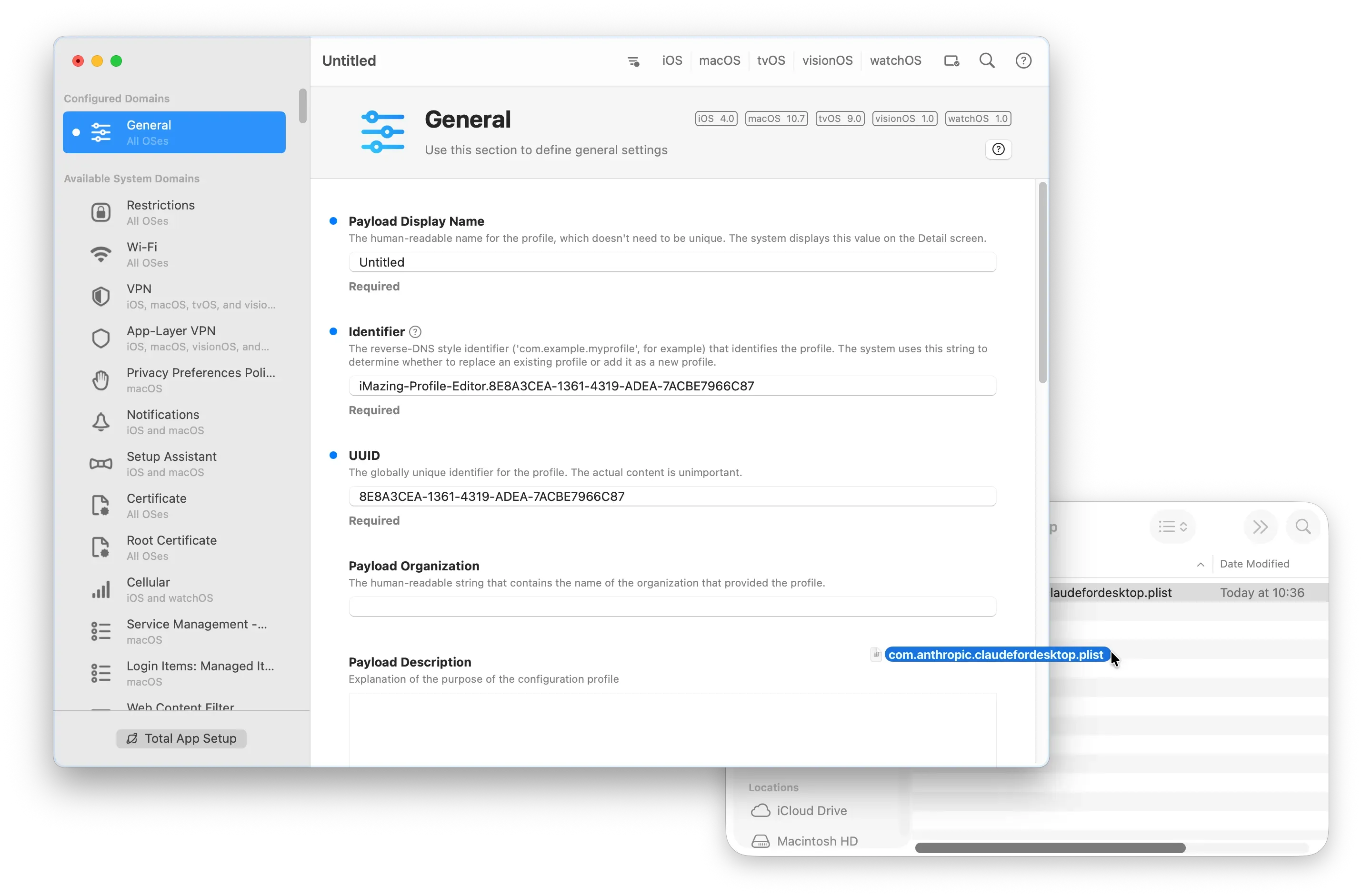Open Notifications bell domain
The height and width of the screenshot is (896, 1361).
101,422
